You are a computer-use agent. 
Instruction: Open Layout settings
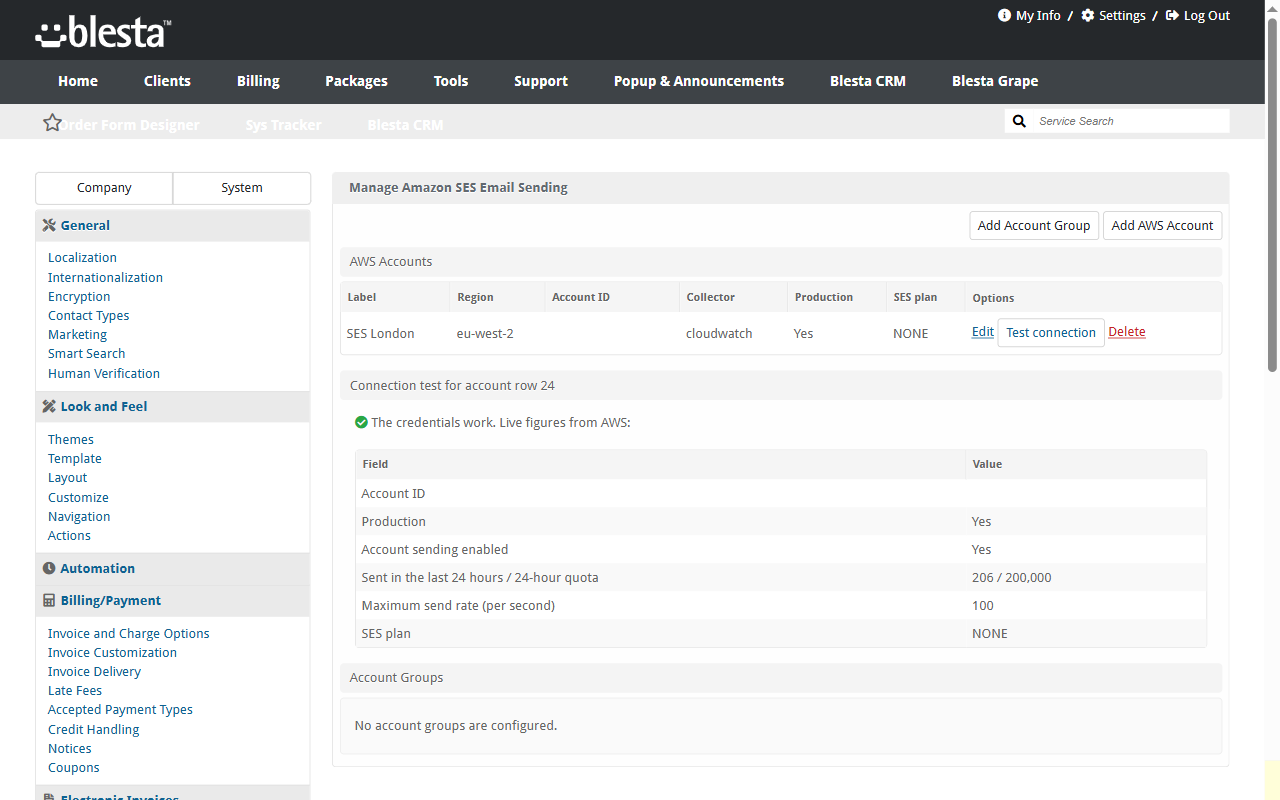click(68, 478)
